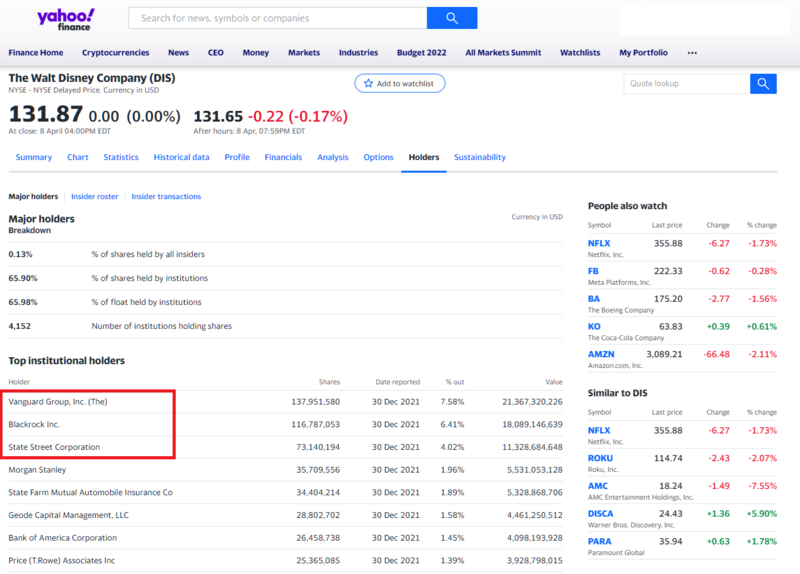
Task: Click State Farm Mutual Automobile Insurance Co
Action: tap(90, 492)
